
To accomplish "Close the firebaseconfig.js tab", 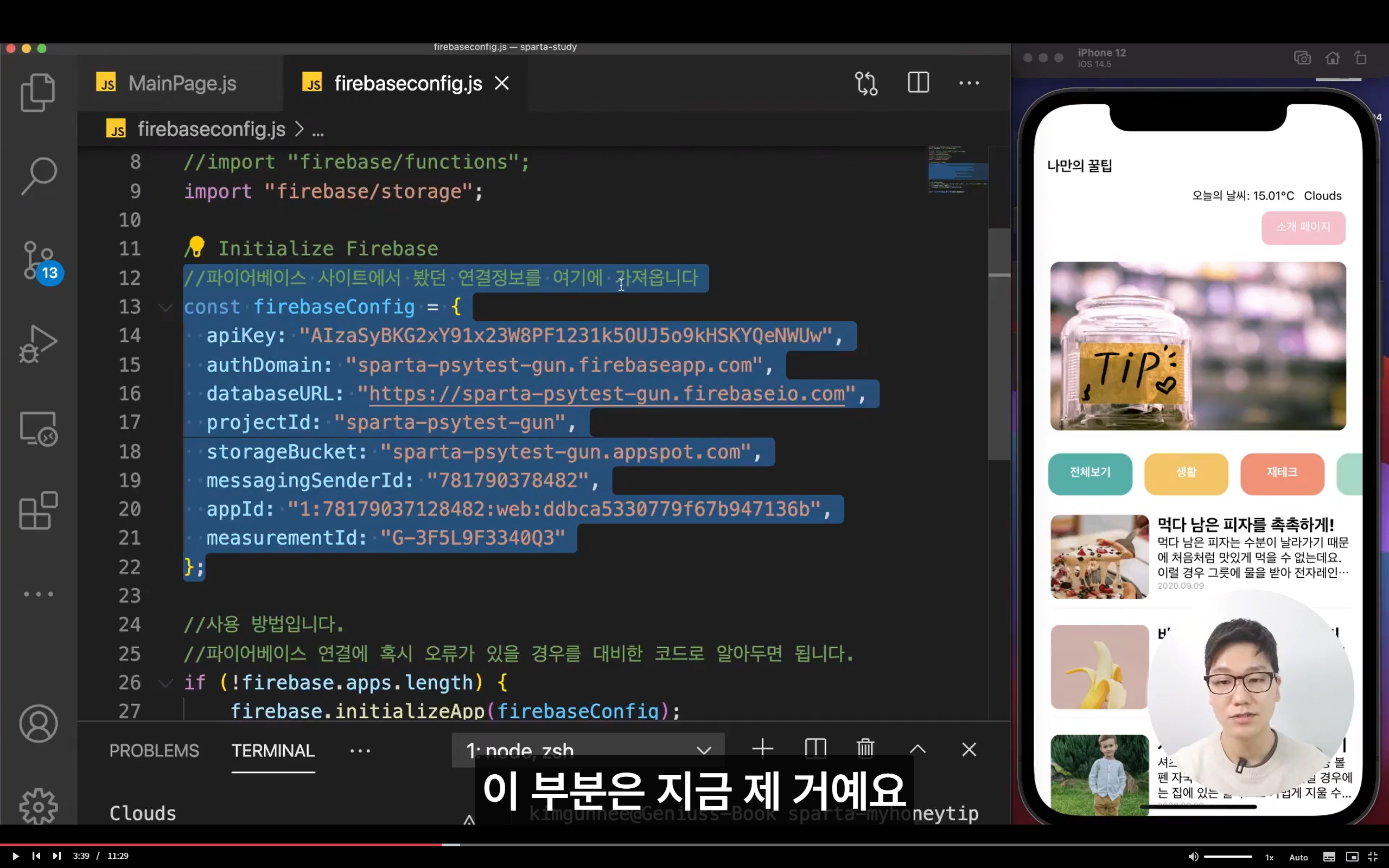I will [x=502, y=83].
